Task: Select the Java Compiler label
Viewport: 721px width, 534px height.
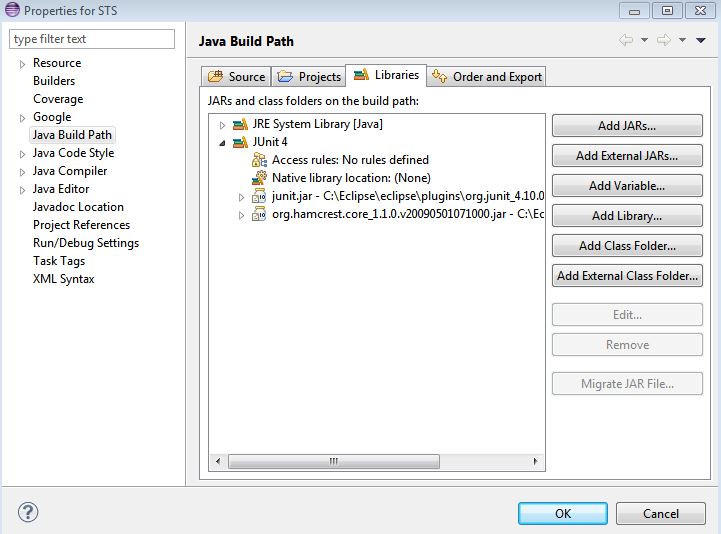Action: point(70,171)
